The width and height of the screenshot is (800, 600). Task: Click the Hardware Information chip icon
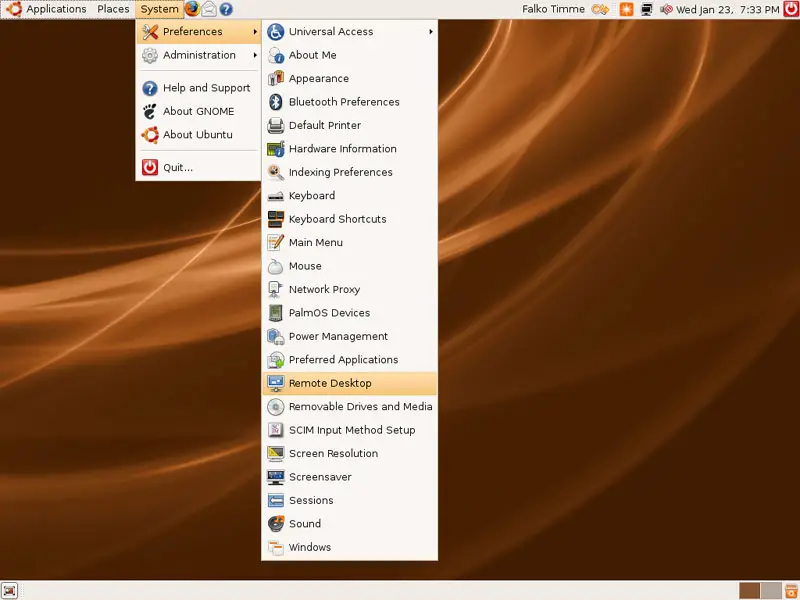[x=276, y=149]
